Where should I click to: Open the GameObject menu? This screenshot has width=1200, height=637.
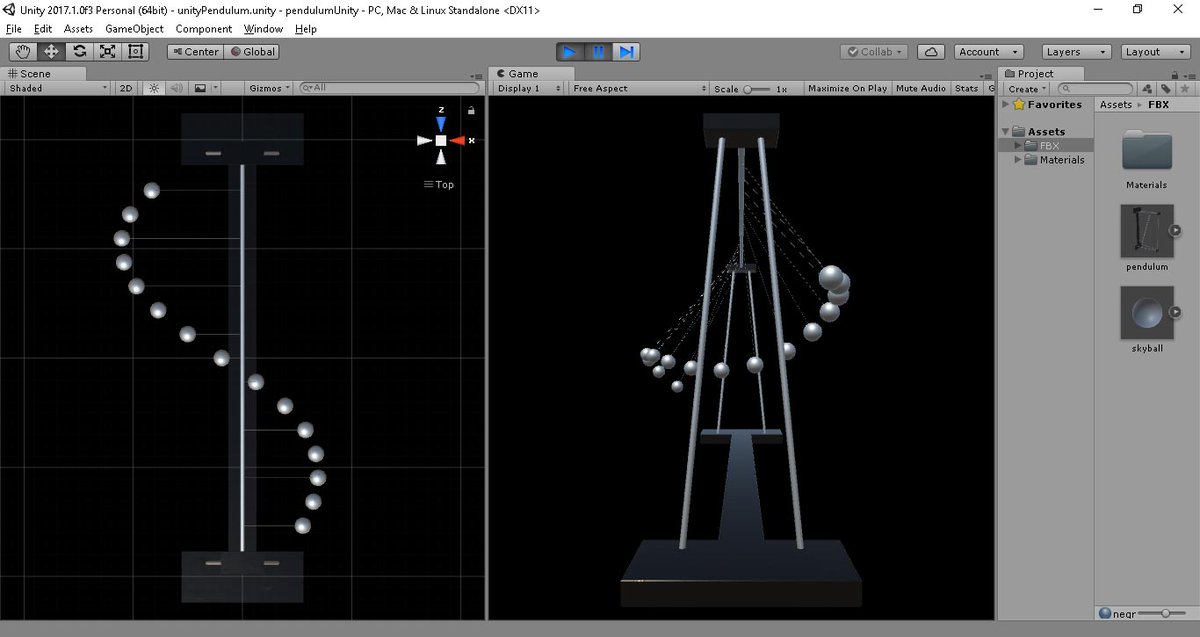(x=134, y=29)
